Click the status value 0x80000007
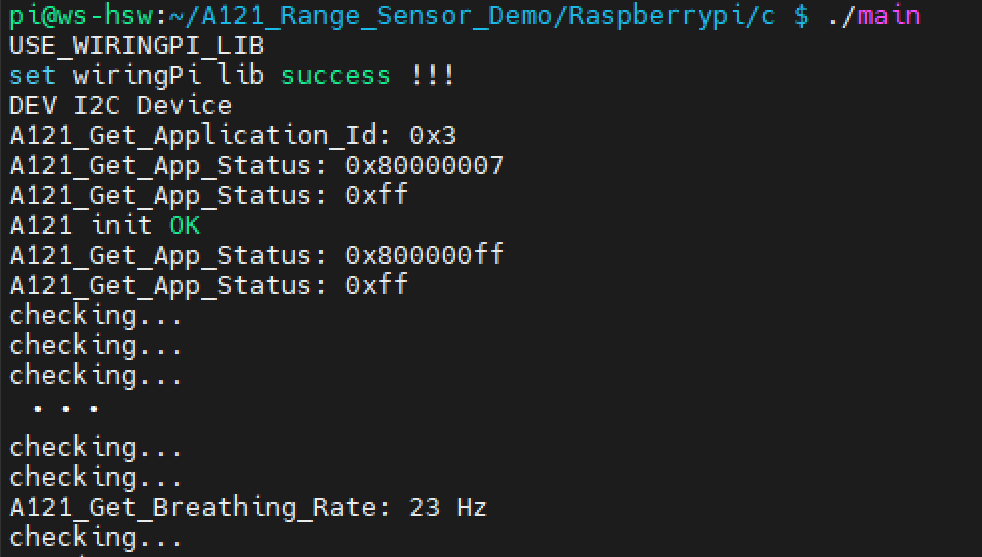The image size is (982, 557). (424, 165)
